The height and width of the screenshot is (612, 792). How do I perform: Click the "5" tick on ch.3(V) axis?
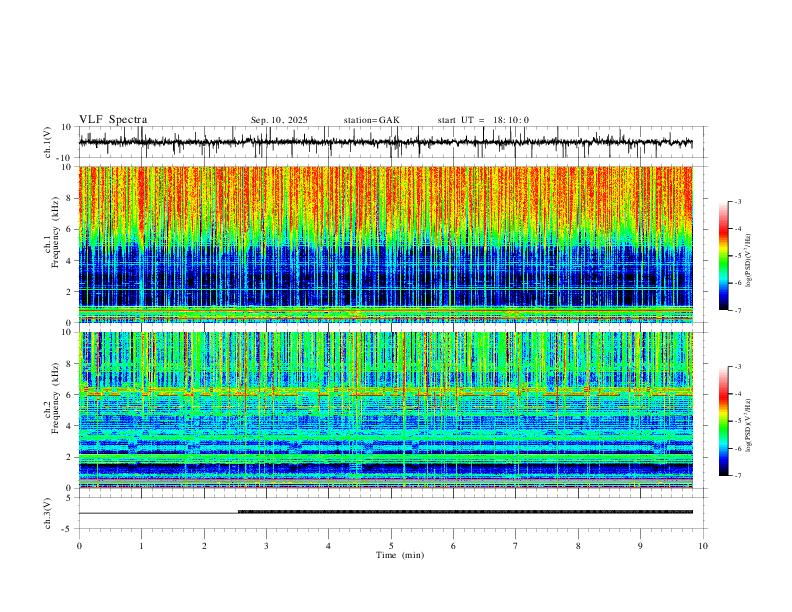70,497
